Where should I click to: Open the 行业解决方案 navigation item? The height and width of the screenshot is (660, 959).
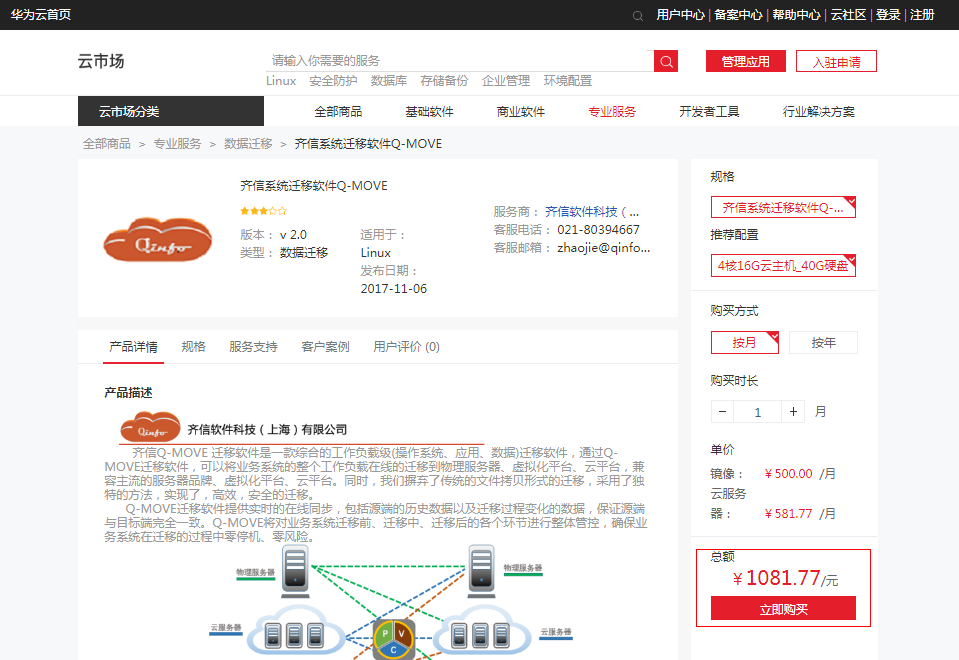[x=819, y=111]
